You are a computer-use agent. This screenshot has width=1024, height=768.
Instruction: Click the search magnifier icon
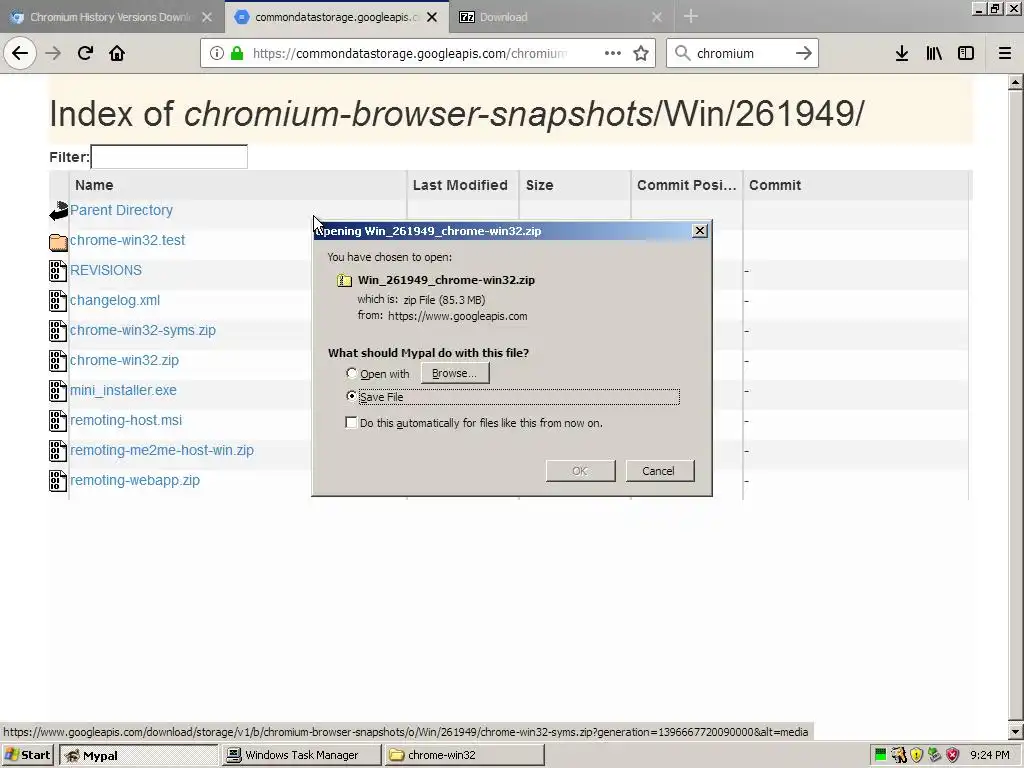pyautogui.click(x=682, y=53)
